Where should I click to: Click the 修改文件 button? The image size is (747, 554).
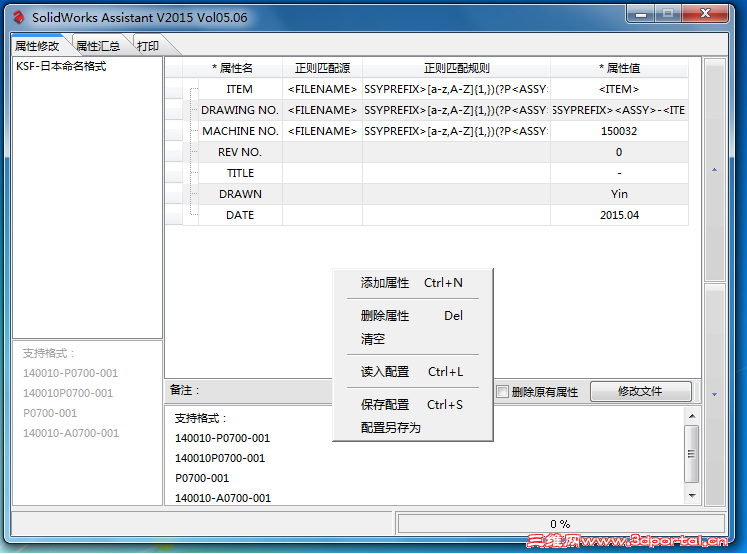tap(640, 392)
